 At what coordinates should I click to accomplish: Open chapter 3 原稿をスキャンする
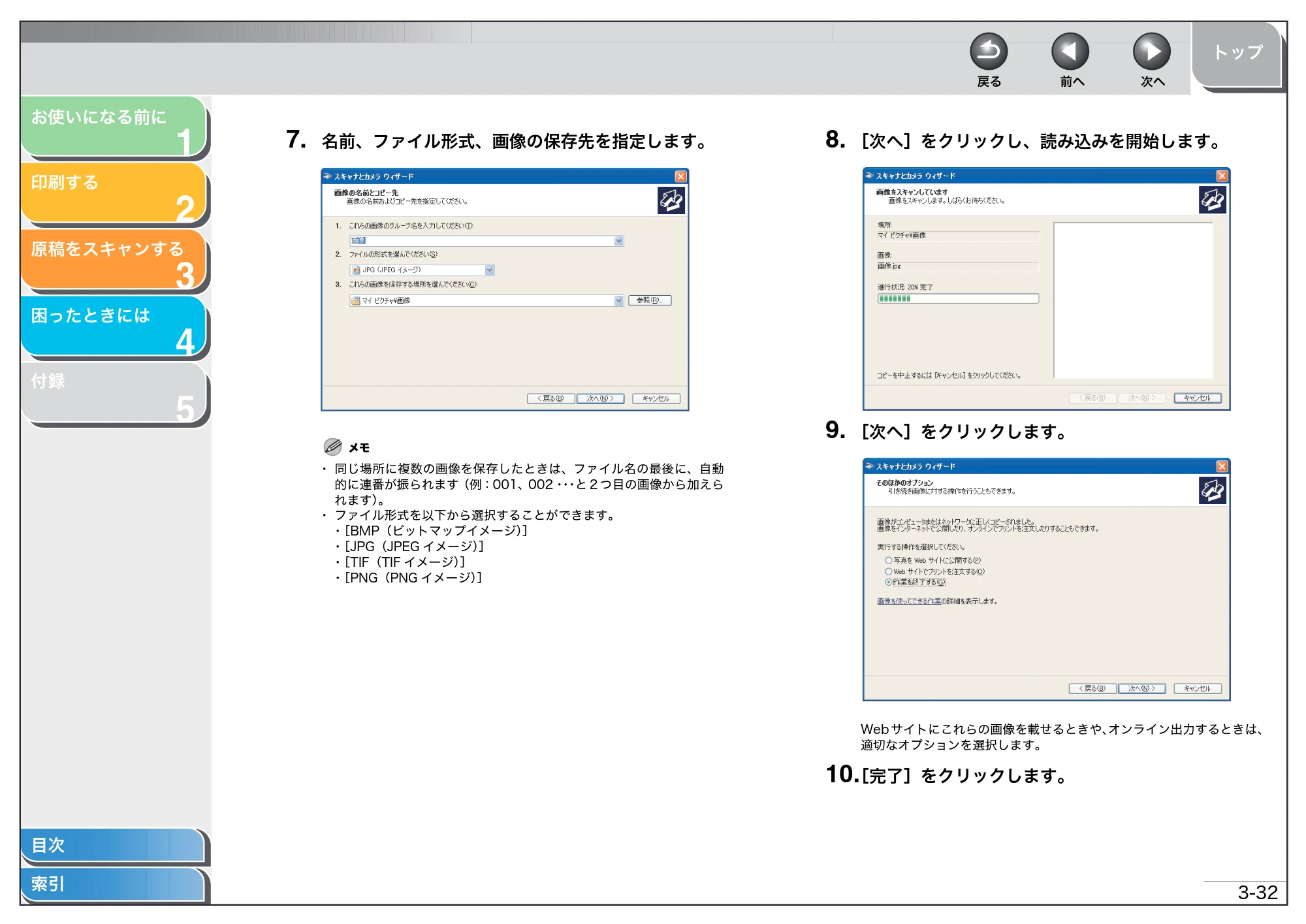coord(114,259)
